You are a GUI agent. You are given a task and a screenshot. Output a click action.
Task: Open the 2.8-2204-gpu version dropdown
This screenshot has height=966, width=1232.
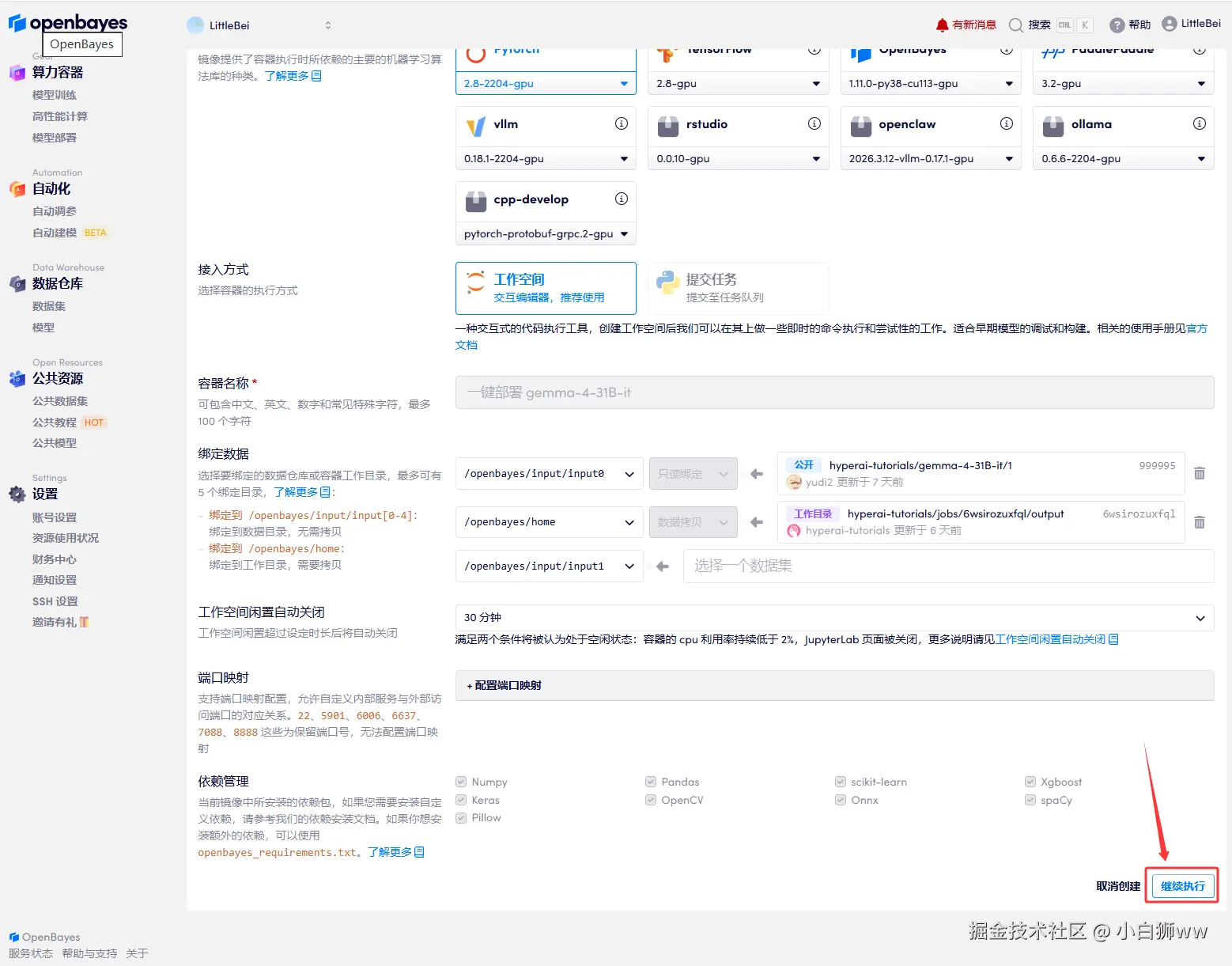coord(546,83)
